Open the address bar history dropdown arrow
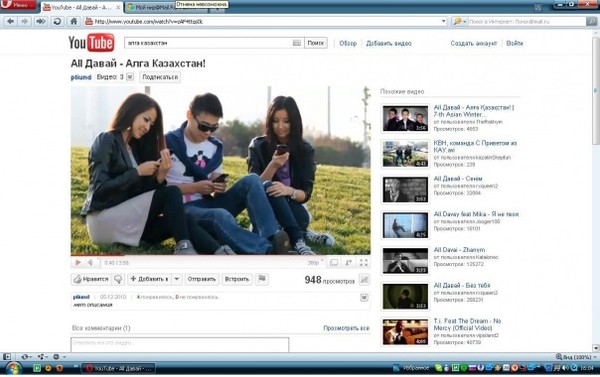 coord(443,21)
